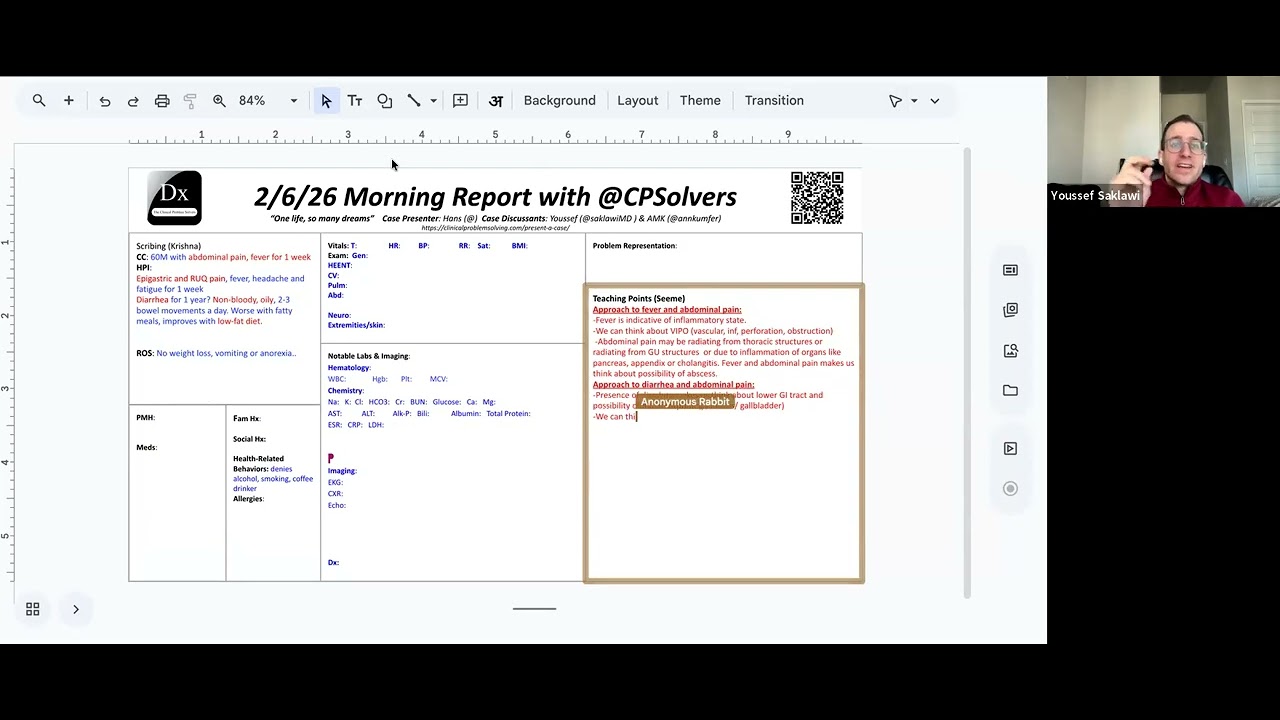The image size is (1280, 720).
Task: Collapse the menus with chevron
Action: click(935, 101)
